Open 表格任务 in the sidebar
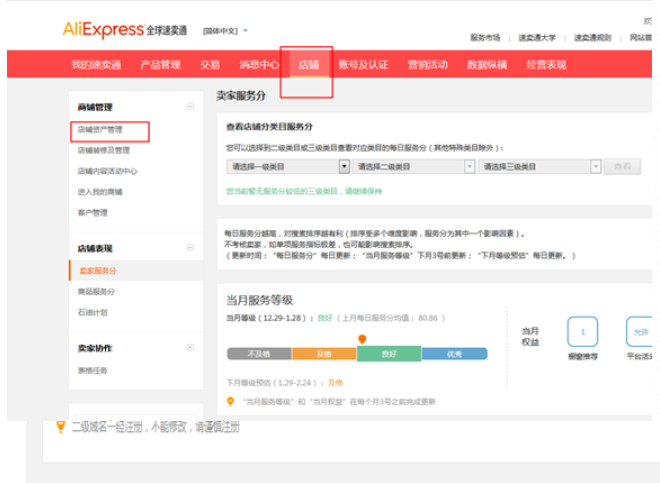Viewport: 660px width, 483px height. (93, 371)
